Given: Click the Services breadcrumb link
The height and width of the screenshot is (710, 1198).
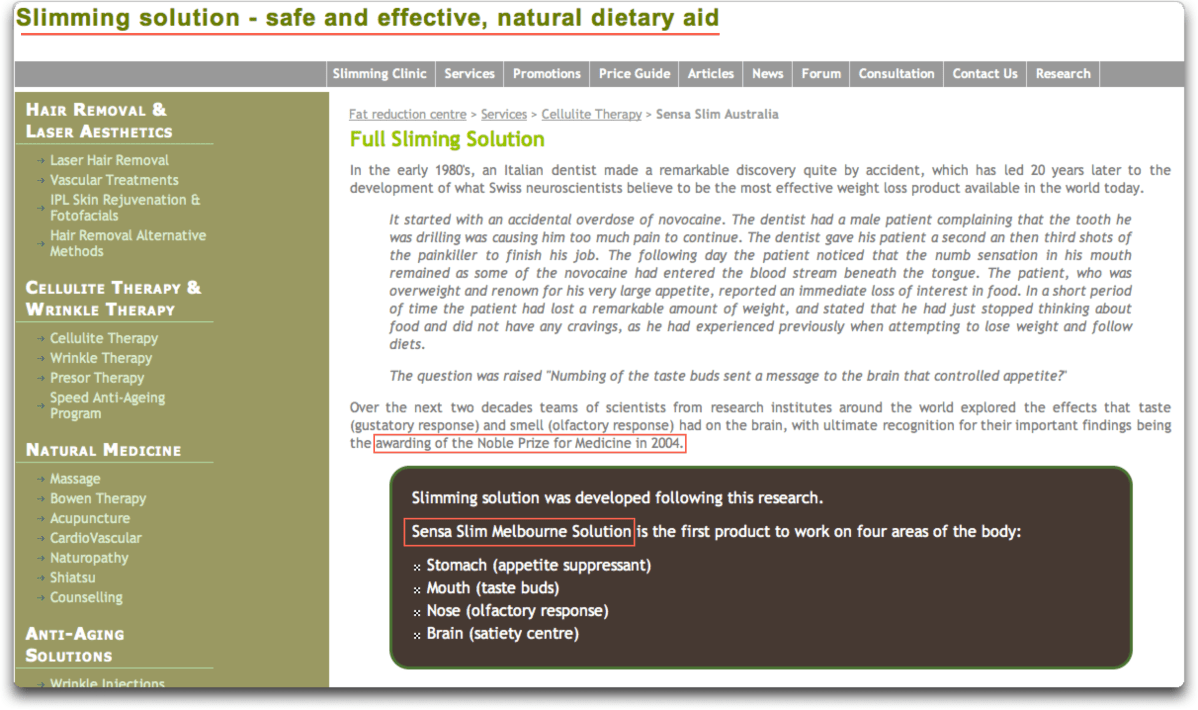Looking at the screenshot, I should coord(504,115).
